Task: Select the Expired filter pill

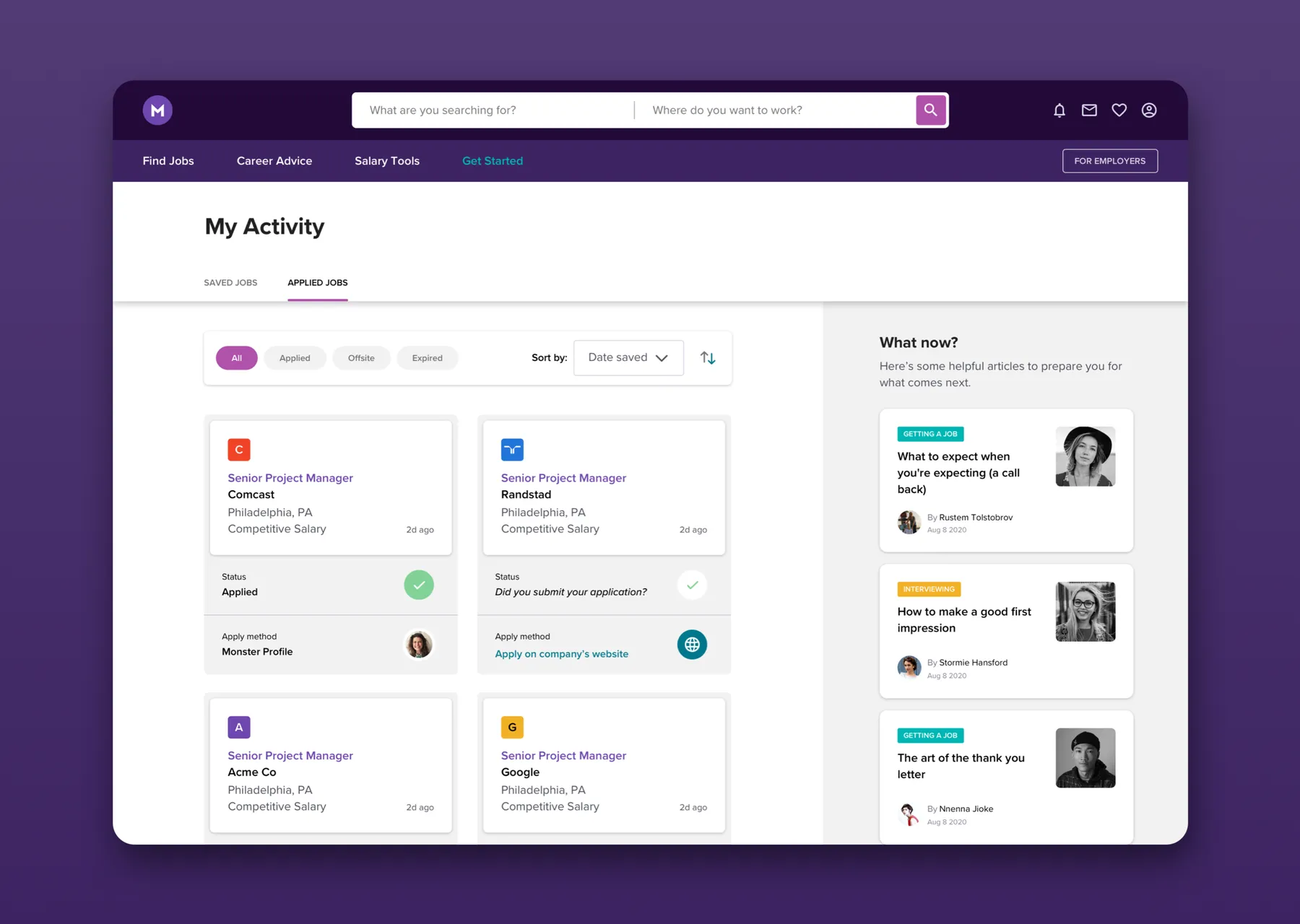Action: [x=428, y=358]
